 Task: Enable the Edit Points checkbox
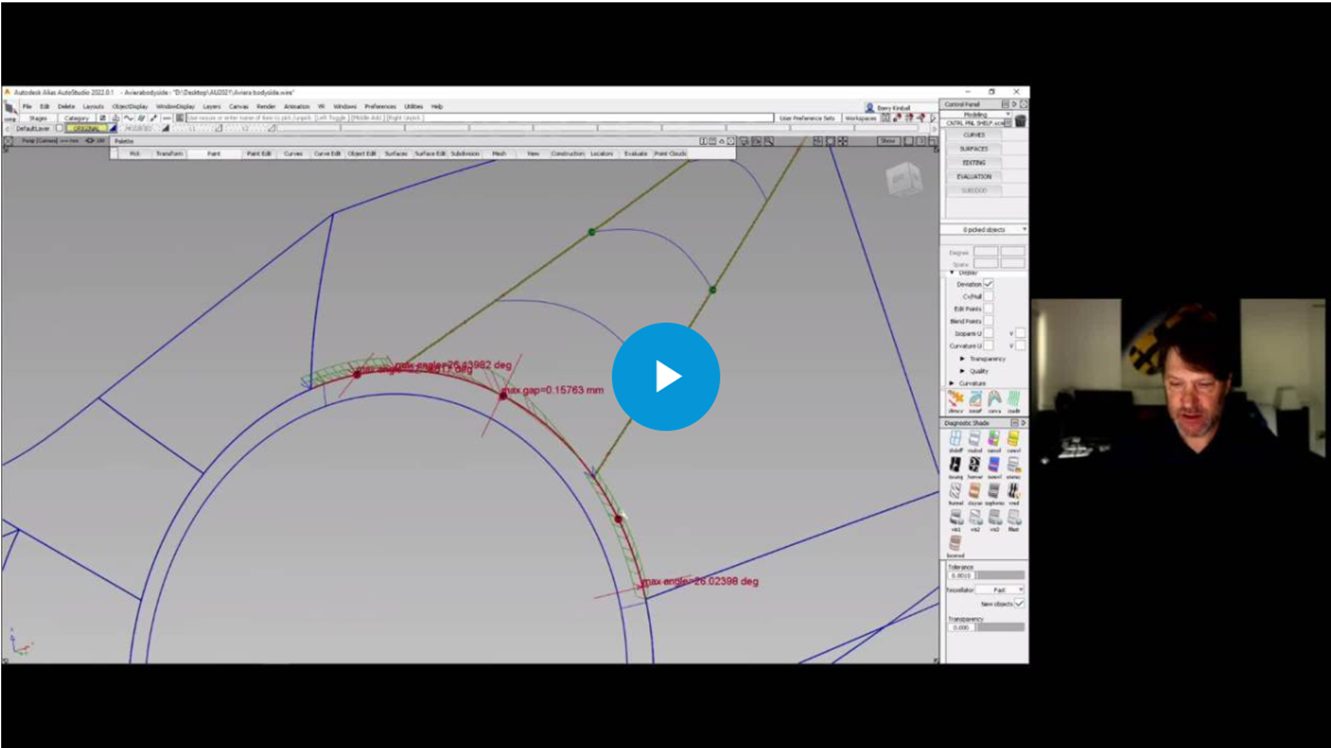point(988,309)
